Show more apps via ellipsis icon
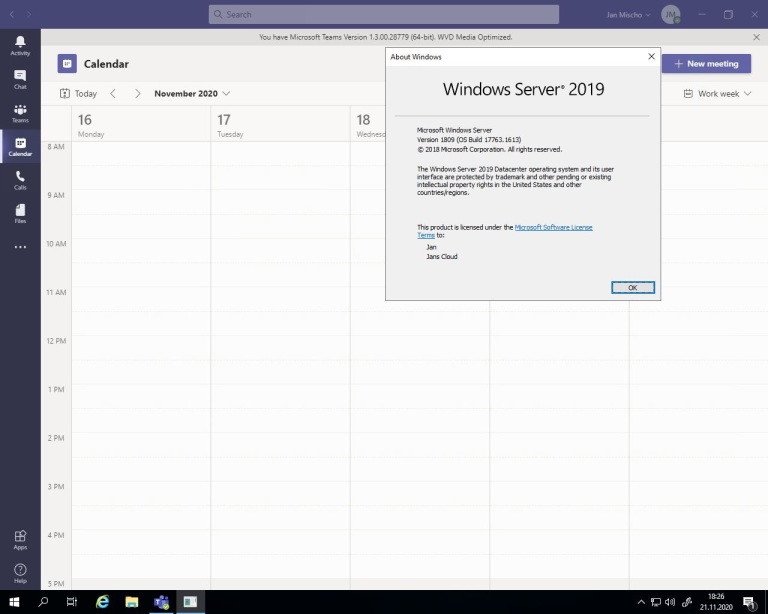 click(x=20, y=247)
